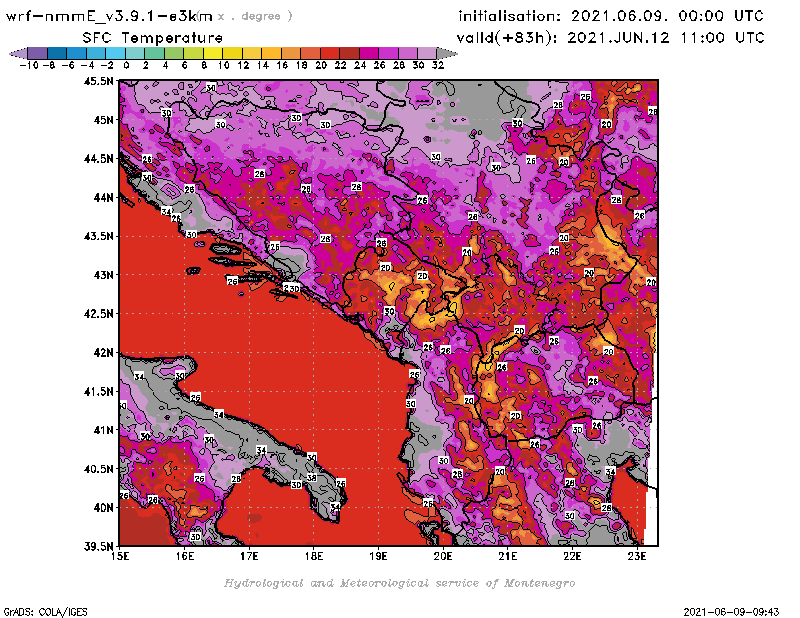
Task: Click the 'SFC Temperature' heading
Action: click(x=153, y=38)
